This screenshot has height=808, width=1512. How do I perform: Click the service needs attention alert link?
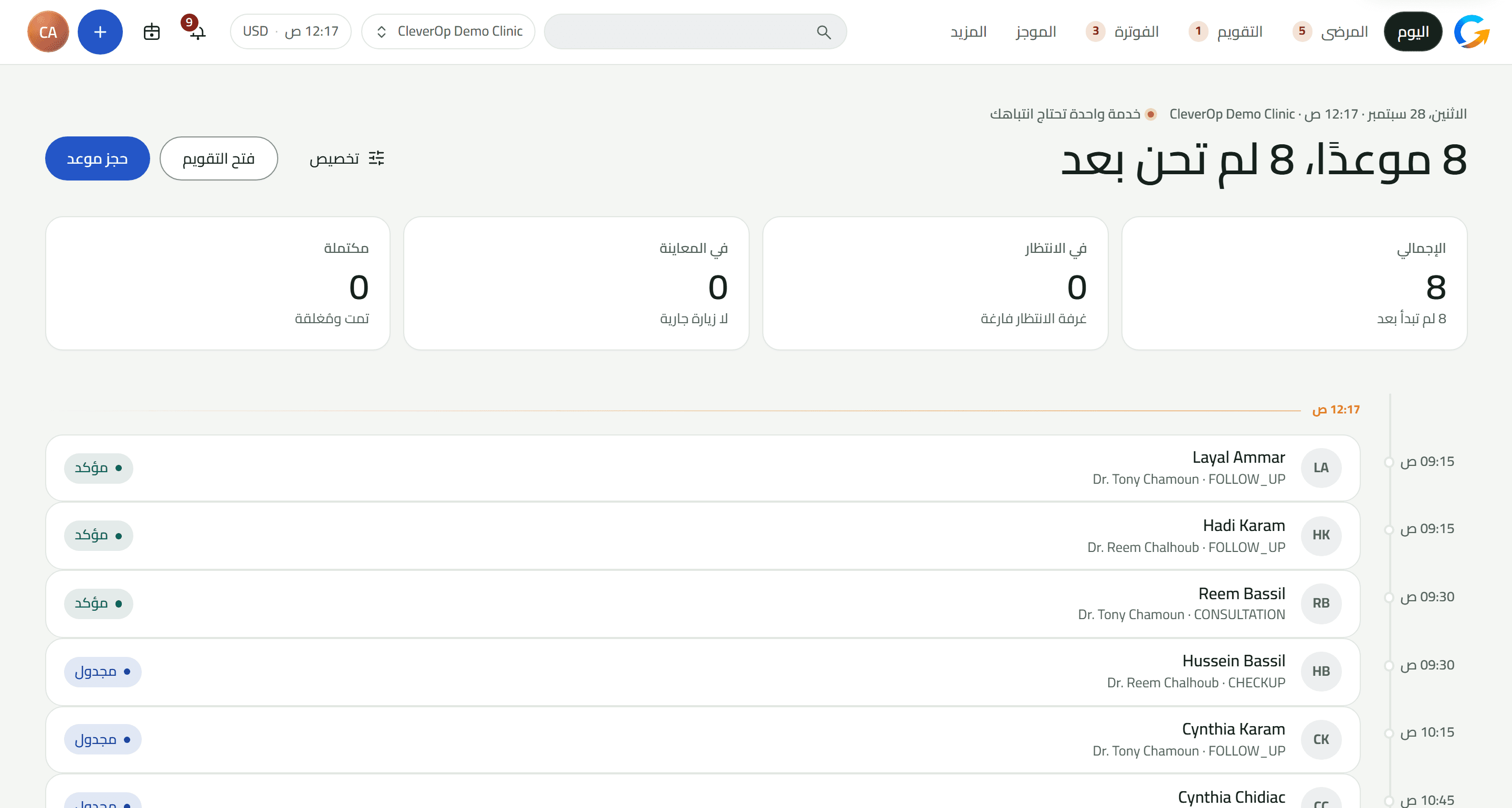(1073, 114)
